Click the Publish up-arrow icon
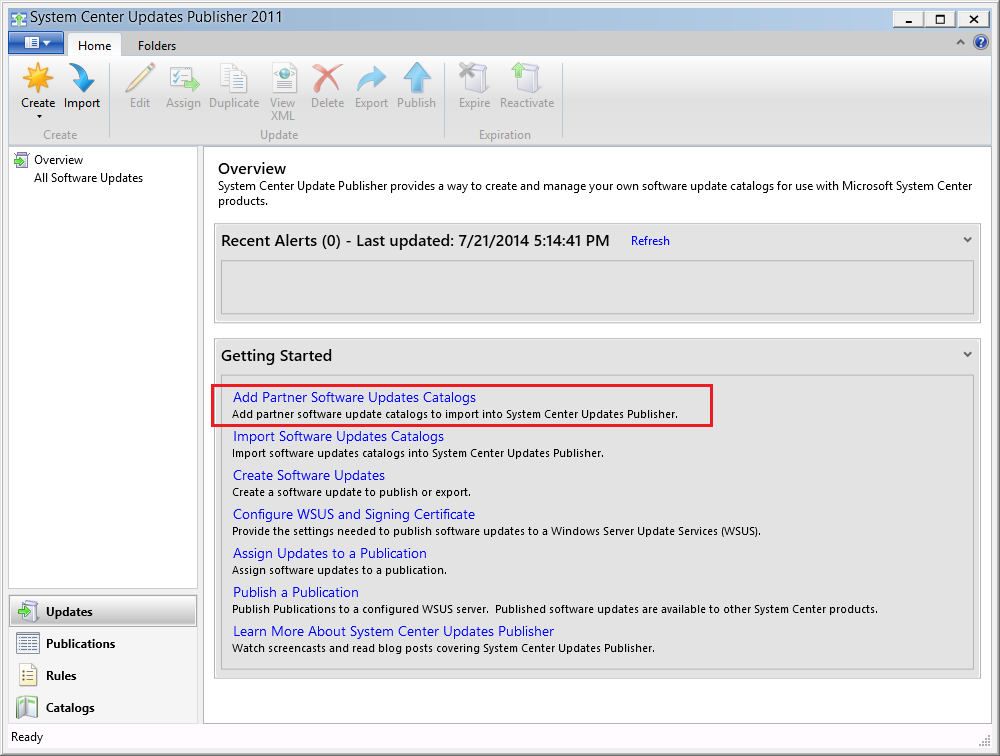This screenshot has width=1000, height=756. pos(416,78)
